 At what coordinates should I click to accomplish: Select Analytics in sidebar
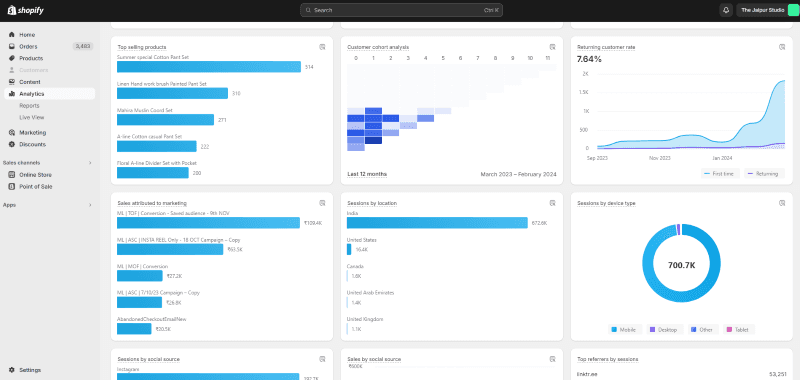coord(49,94)
